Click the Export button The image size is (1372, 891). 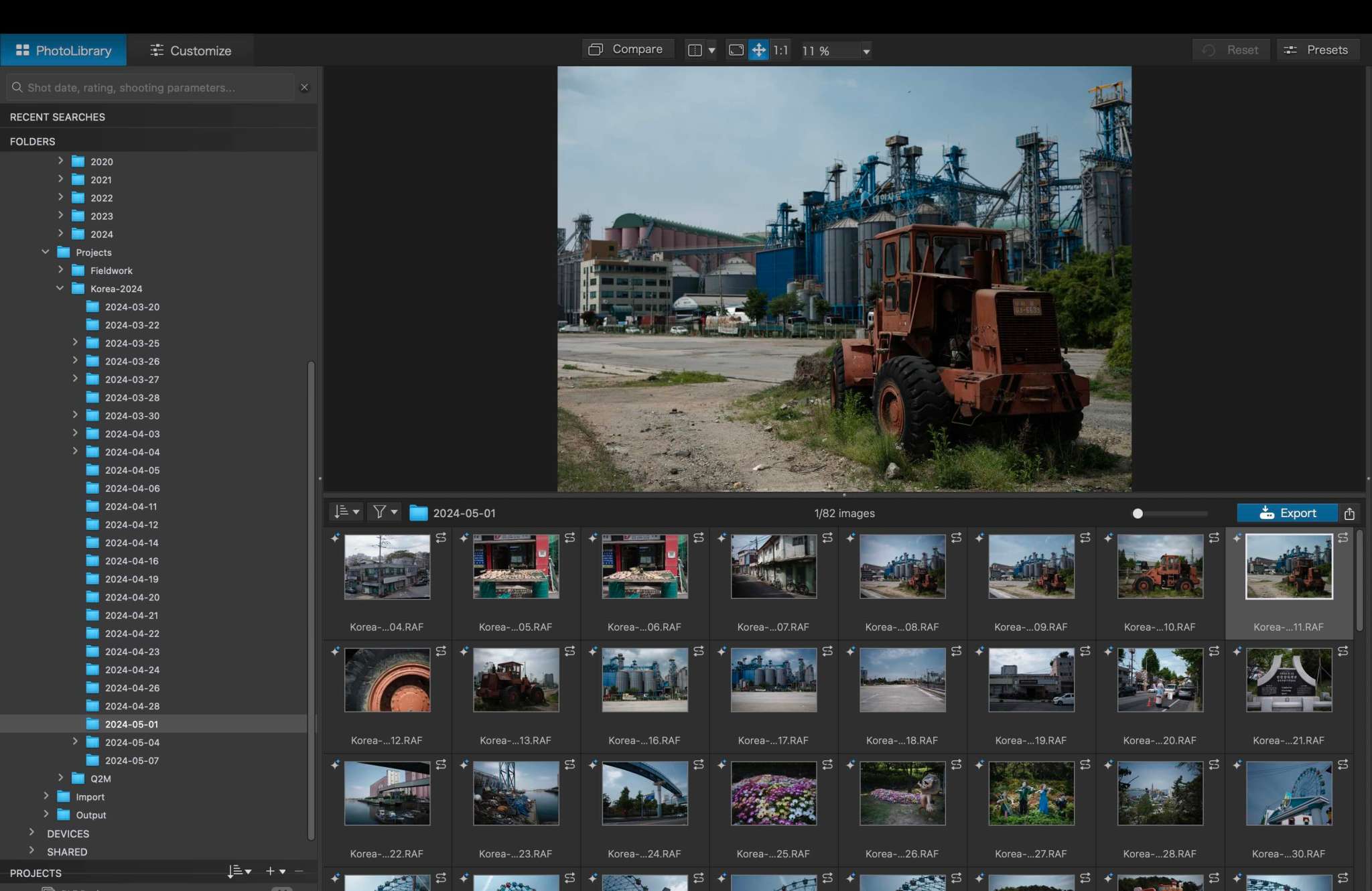tap(1287, 512)
